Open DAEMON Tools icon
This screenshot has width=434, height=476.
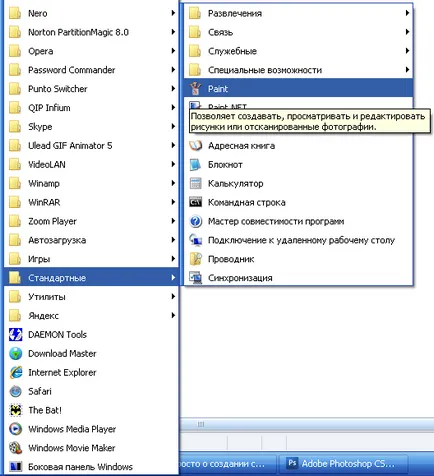(x=15, y=335)
